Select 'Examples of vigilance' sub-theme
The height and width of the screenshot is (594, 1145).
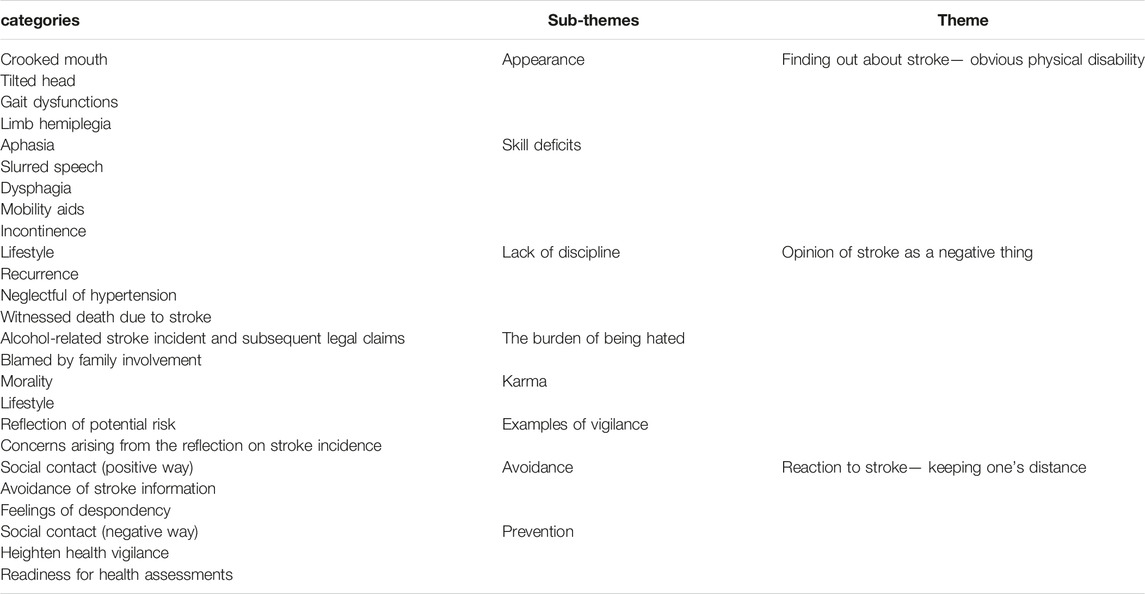tap(575, 424)
